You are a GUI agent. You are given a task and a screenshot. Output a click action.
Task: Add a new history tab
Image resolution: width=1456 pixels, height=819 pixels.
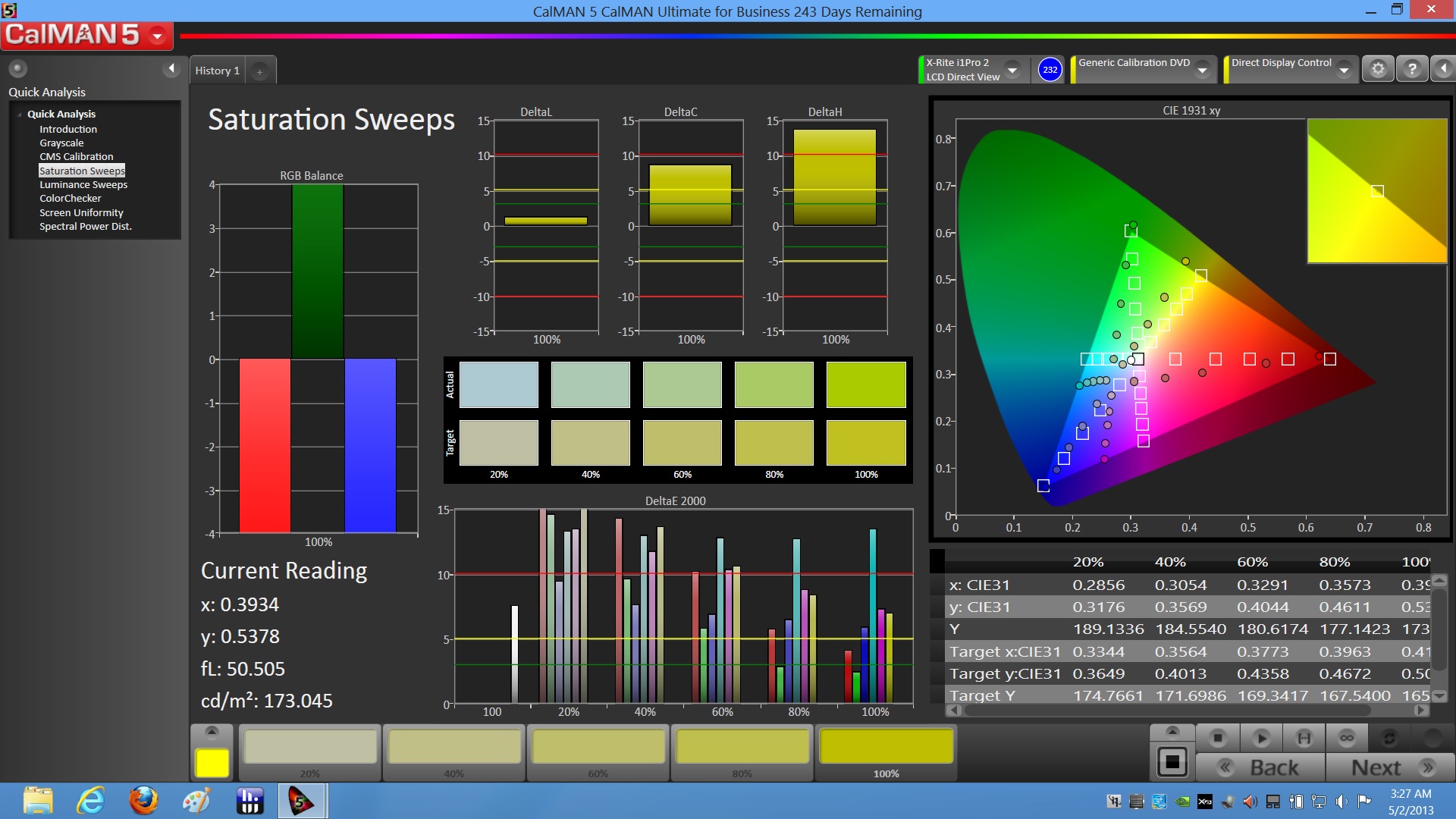(x=259, y=71)
